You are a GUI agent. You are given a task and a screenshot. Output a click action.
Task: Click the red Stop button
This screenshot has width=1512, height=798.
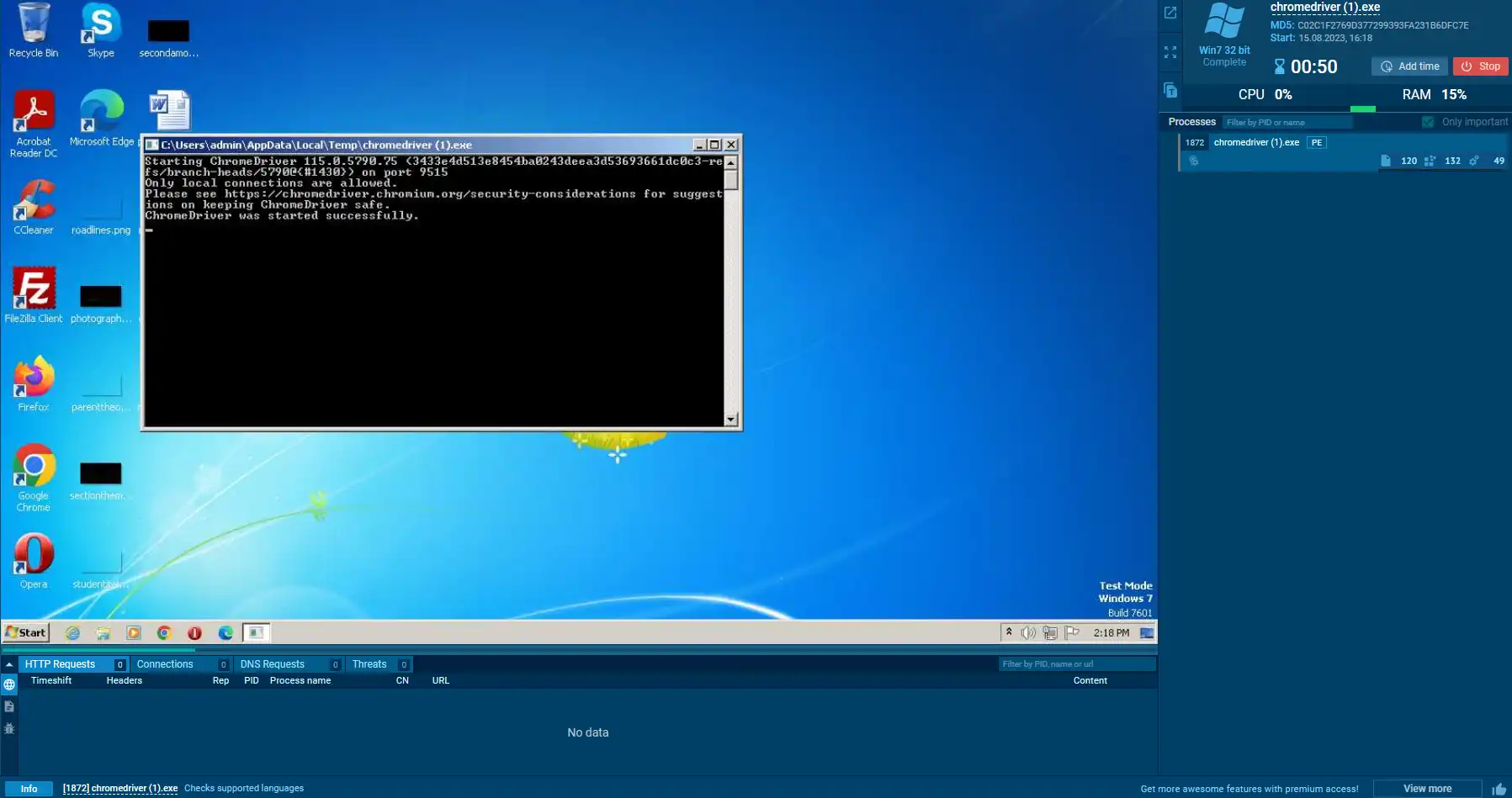1480,66
